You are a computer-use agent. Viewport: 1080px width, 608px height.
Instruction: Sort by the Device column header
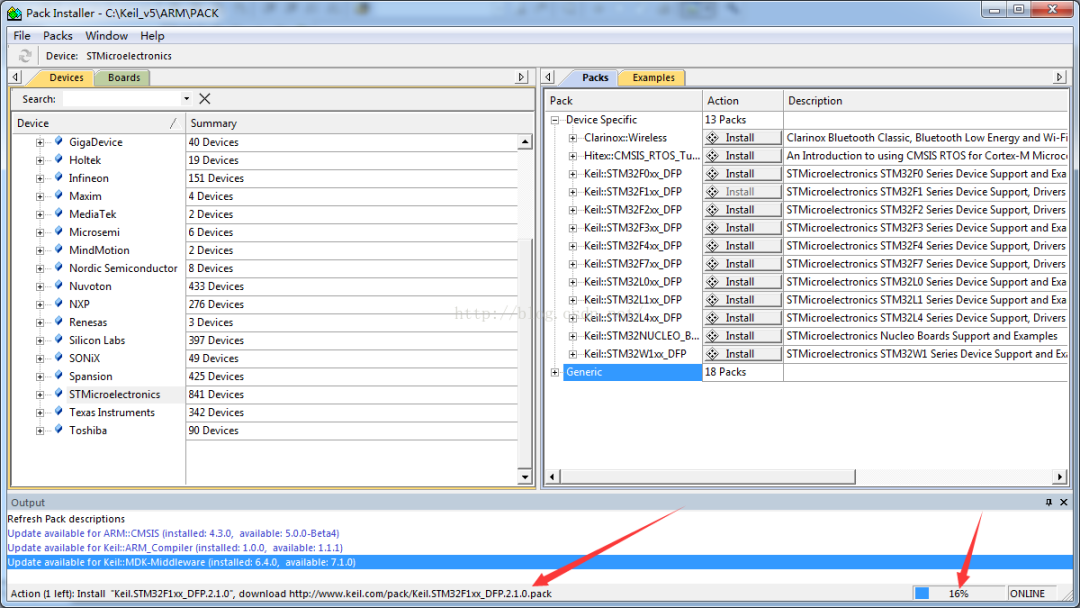point(98,123)
